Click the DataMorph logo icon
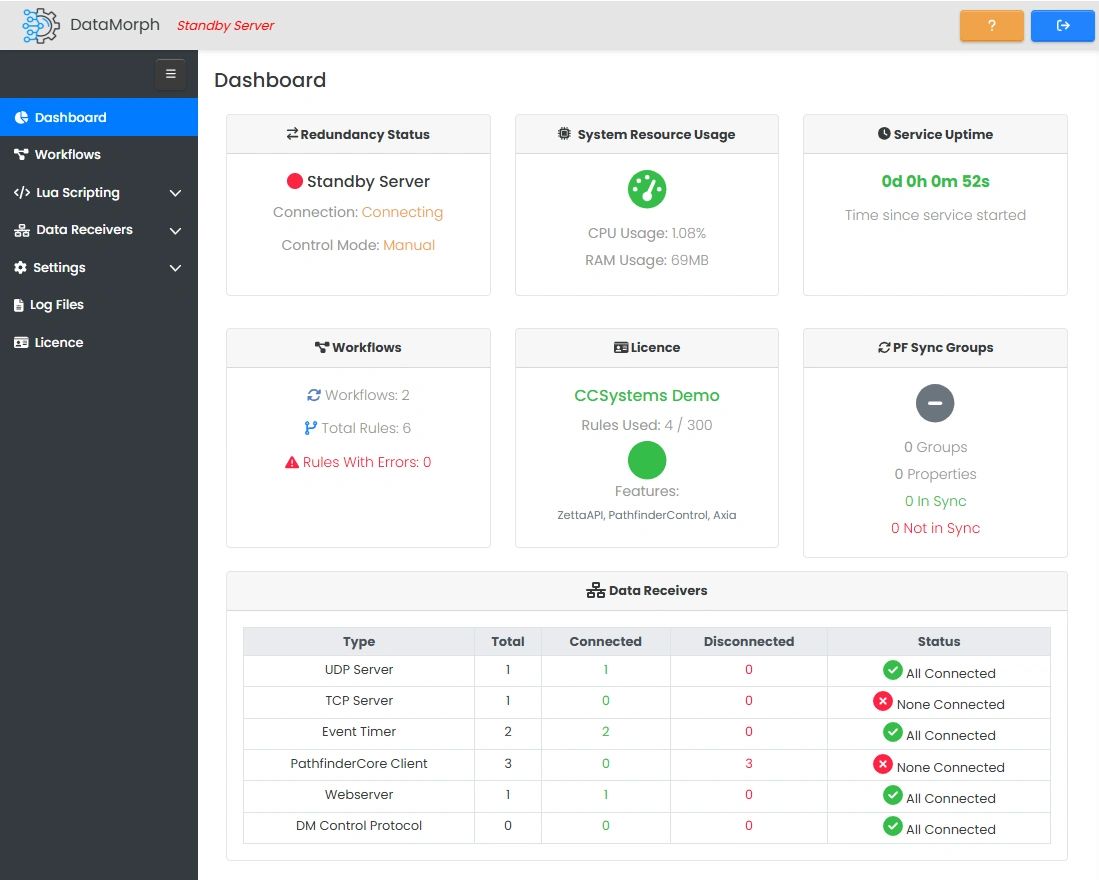 click(x=41, y=25)
